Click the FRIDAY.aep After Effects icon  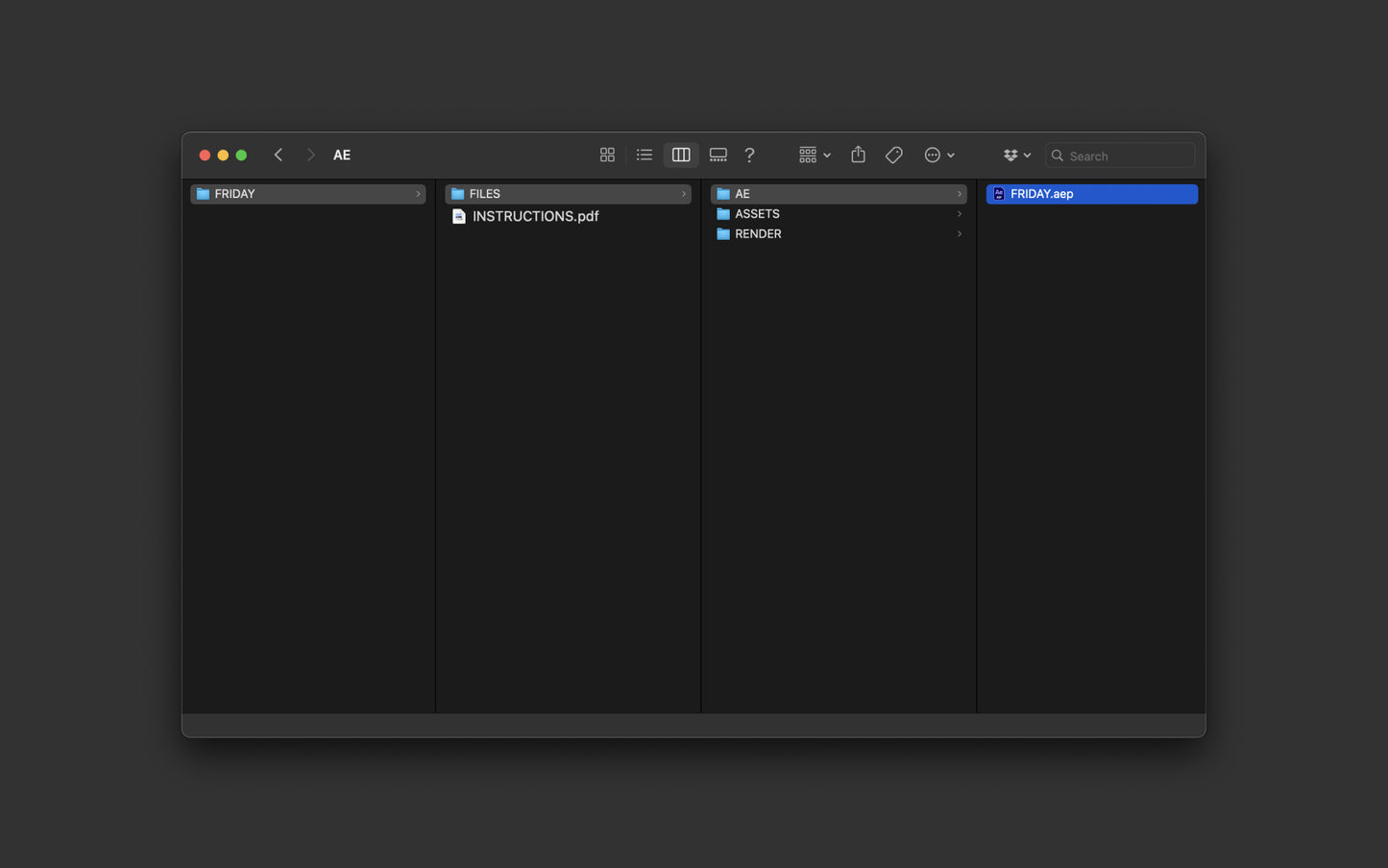[999, 194]
